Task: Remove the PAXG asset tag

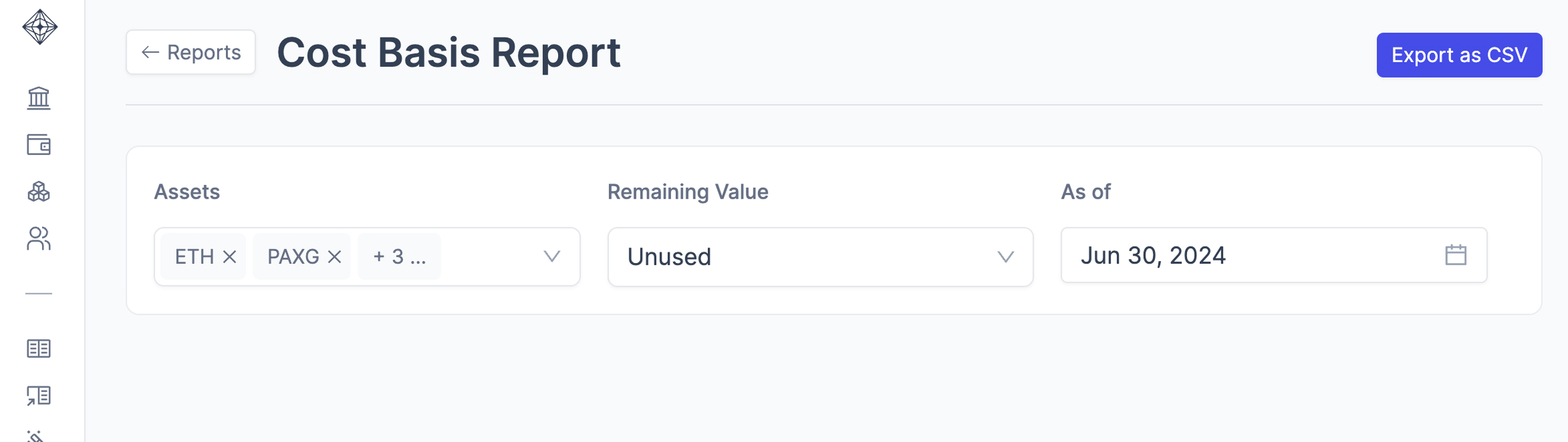Action: pyautogui.click(x=334, y=257)
